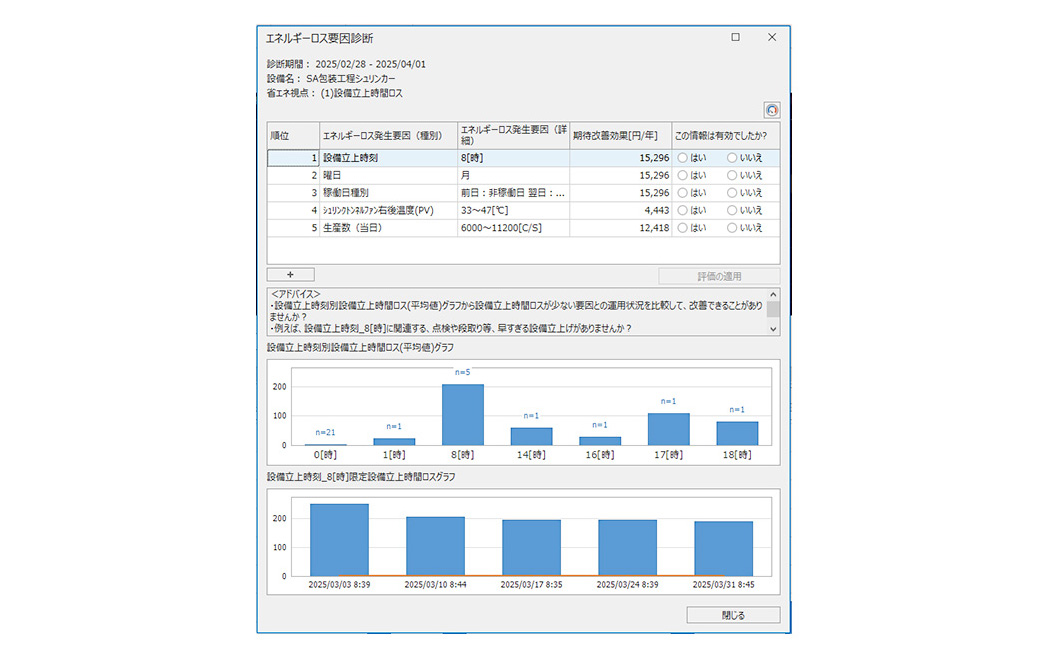1048x658 pixels.
Task: Click the 2025/03/10 8:44 bar
Action: point(435,546)
